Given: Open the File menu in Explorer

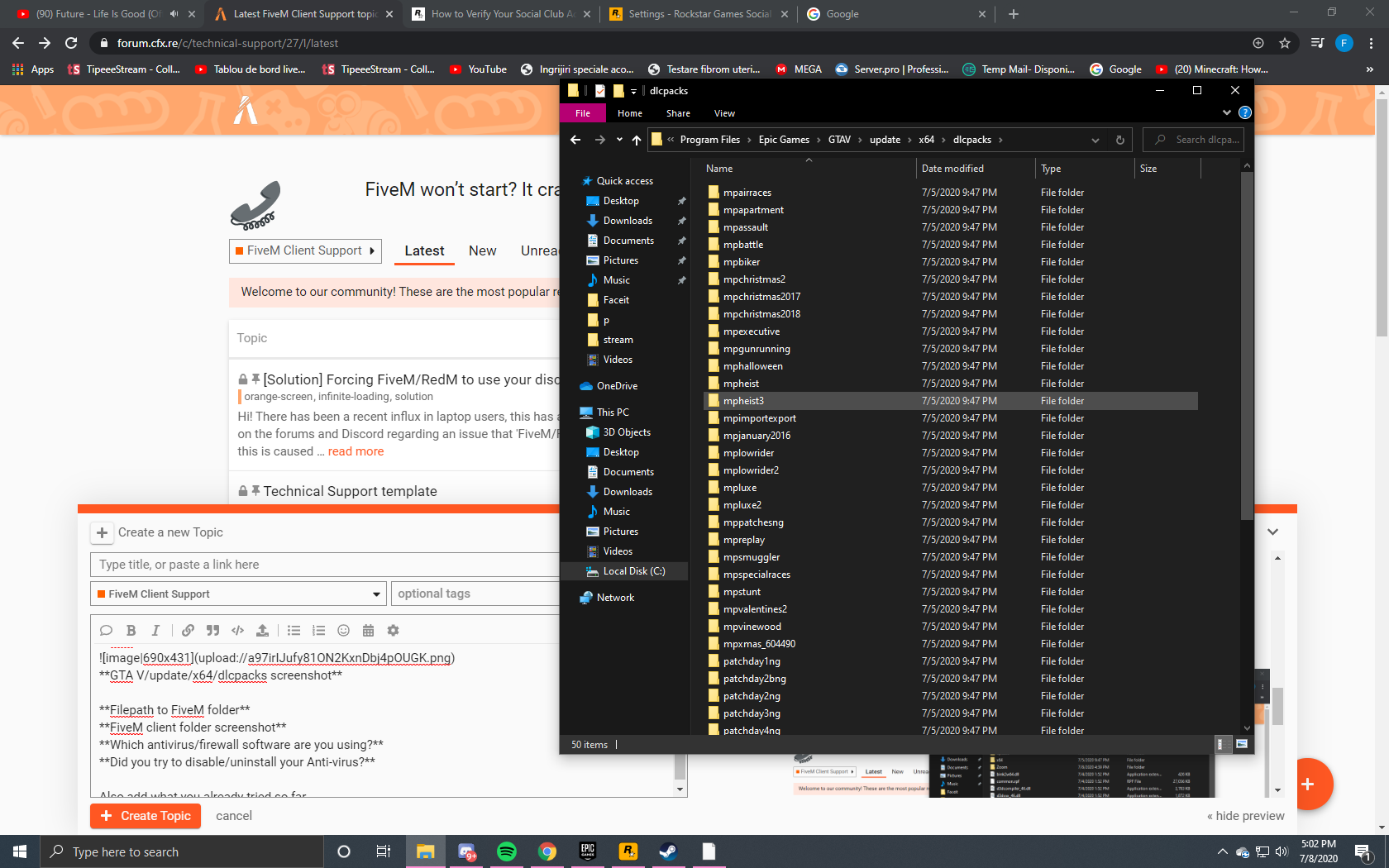Looking at the screenshot, I should pos(583,113).
